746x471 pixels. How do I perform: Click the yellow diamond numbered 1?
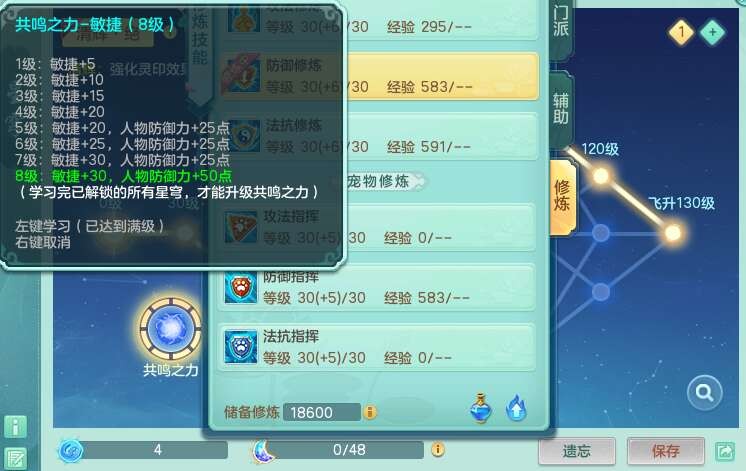pyautogui.click(x=681, y=32)
